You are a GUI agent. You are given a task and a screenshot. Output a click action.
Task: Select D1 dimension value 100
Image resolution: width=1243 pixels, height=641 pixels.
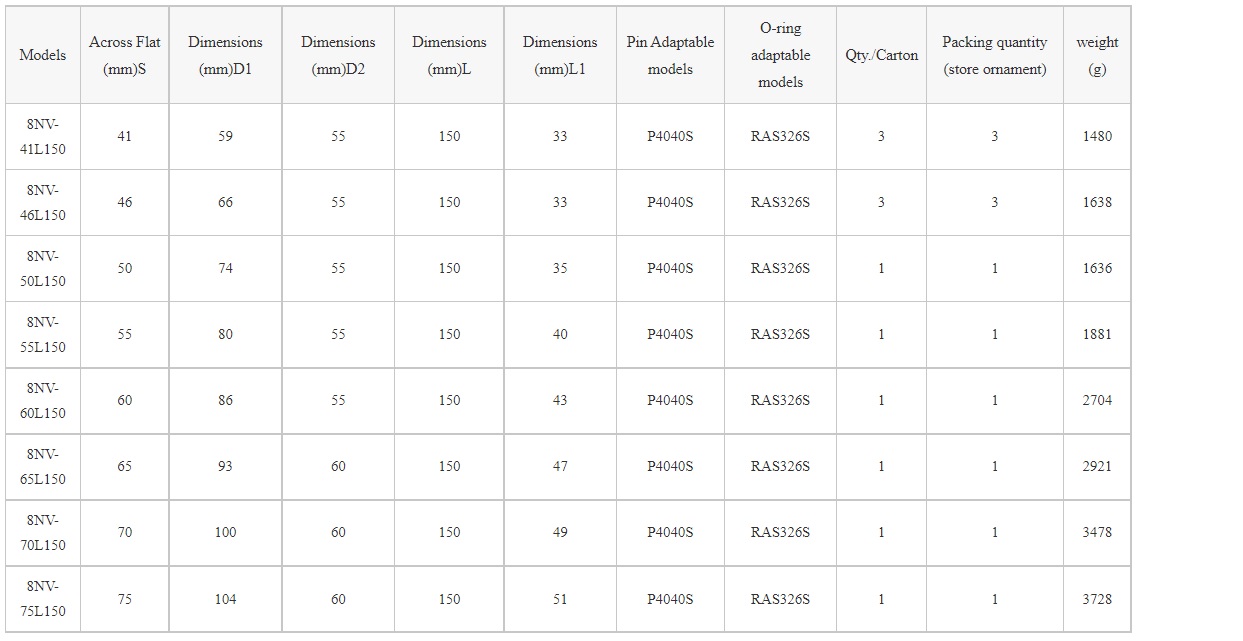click(225, 532)
